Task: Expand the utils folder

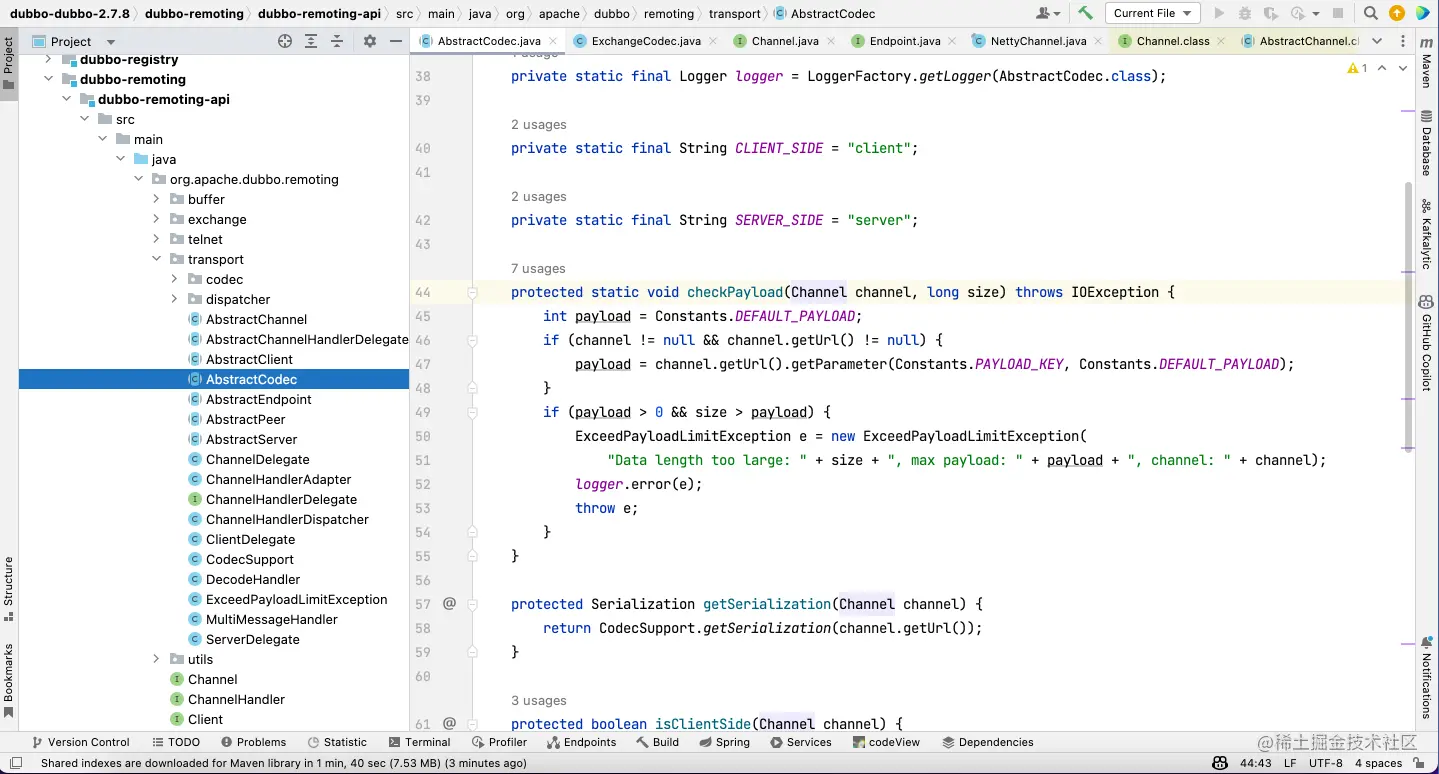Action: (156, 659)
